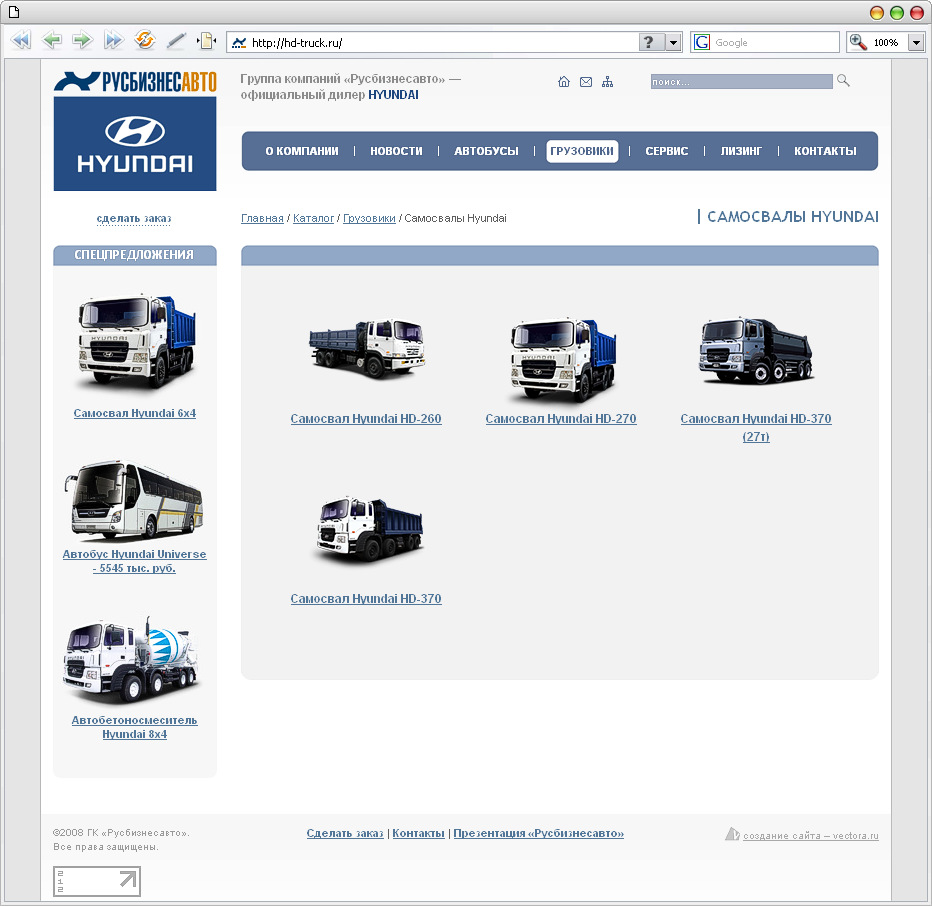This screenshot has height=906, width=932.
Task: Click the footer Сделать заказ link
Action: 345,833
